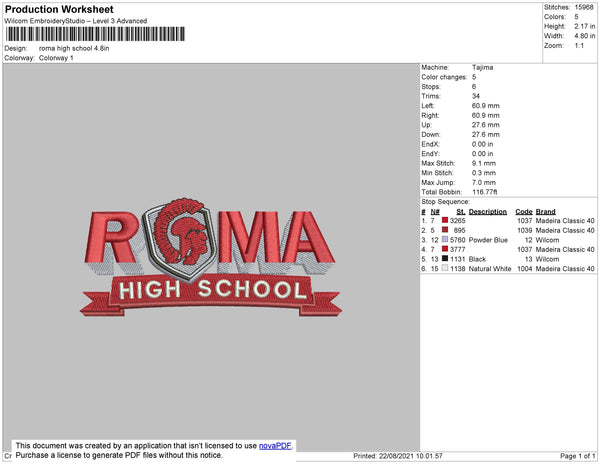Select the Black swatch for thread 1131
Image resolution: width=600 pixels, height=464 pixels.
pos(445,259)
